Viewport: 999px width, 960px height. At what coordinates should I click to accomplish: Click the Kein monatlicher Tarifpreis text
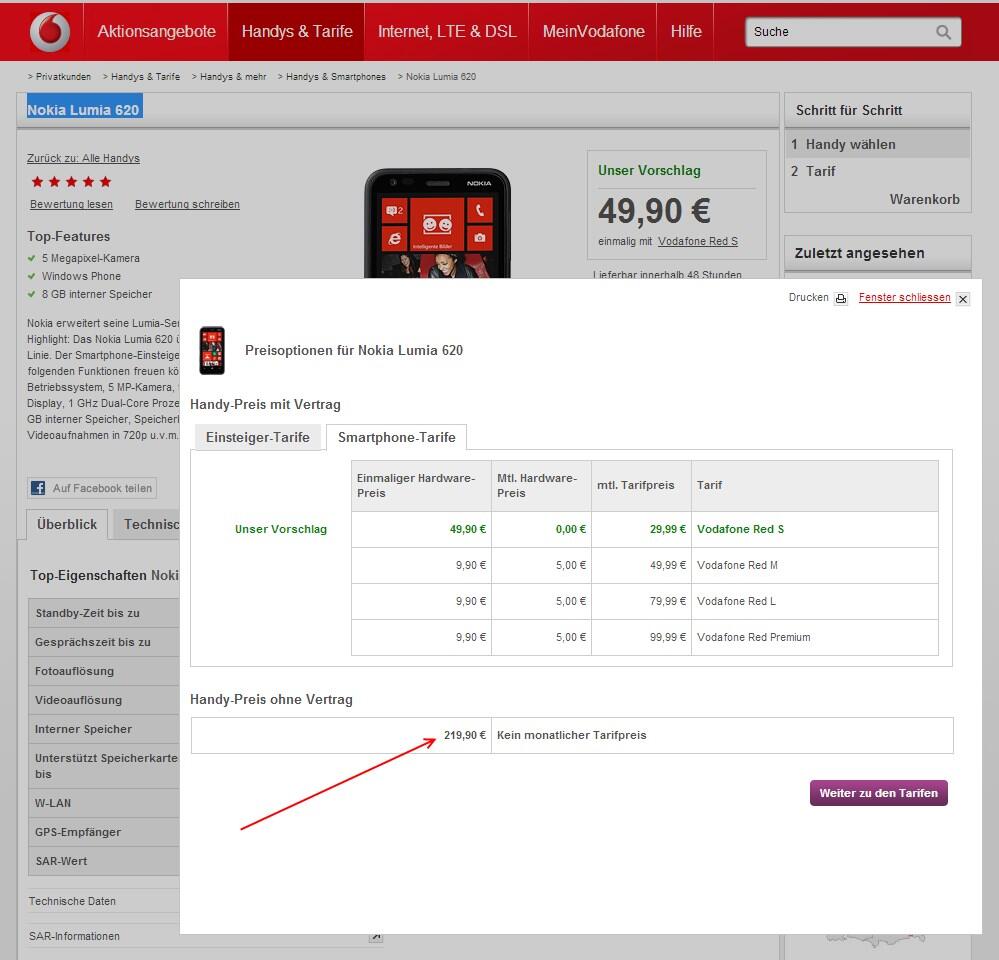point(571,735)
